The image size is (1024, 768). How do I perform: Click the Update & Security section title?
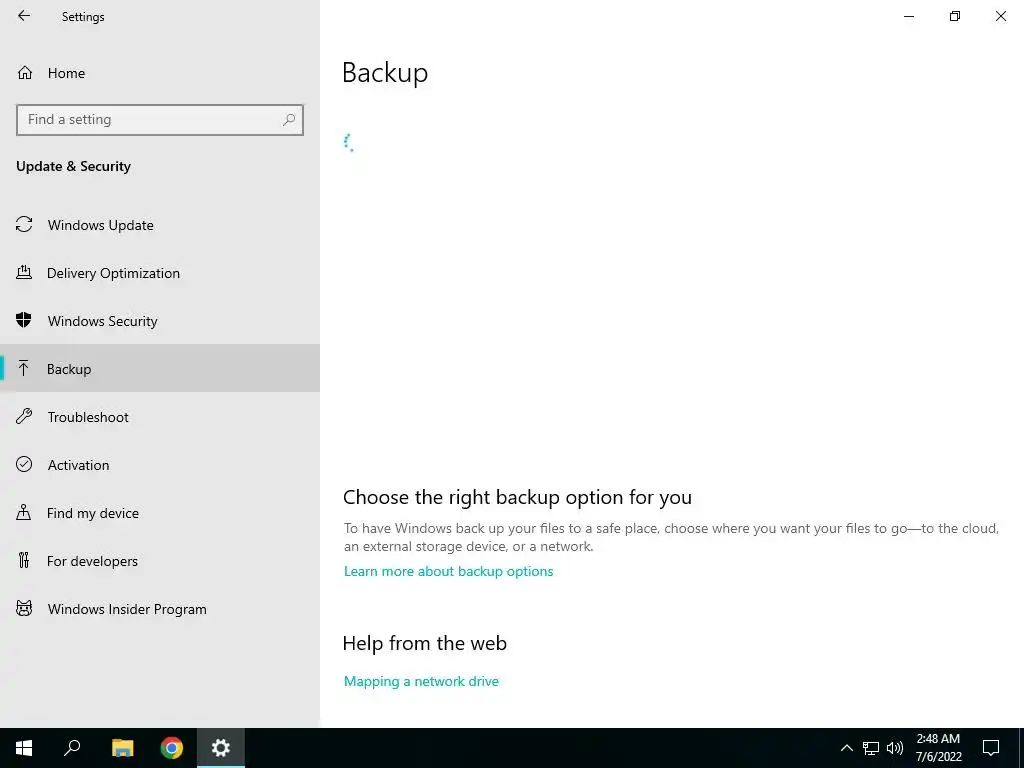[x=73, y=167]
